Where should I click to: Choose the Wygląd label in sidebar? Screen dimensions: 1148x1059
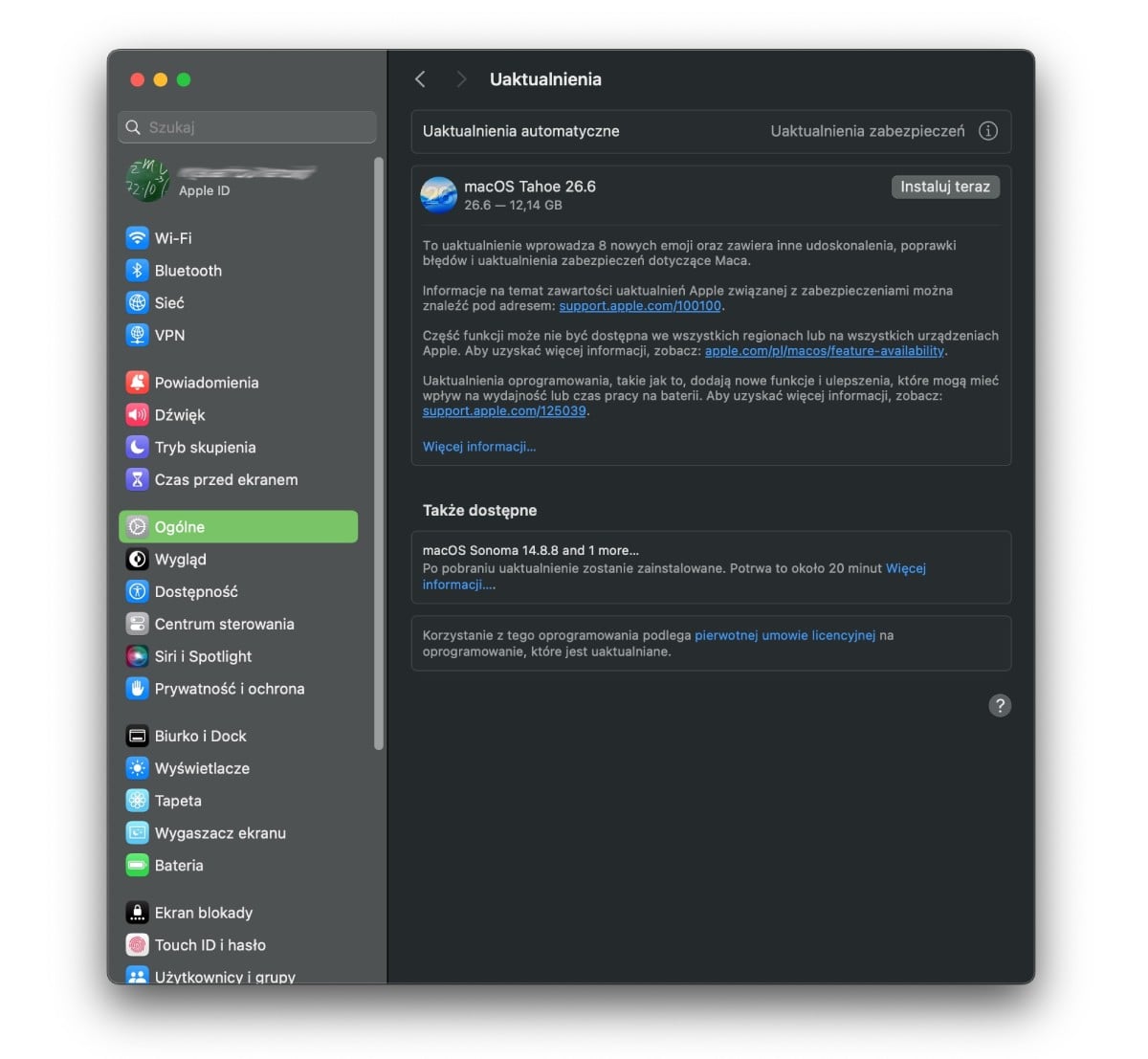pos(181,560)
